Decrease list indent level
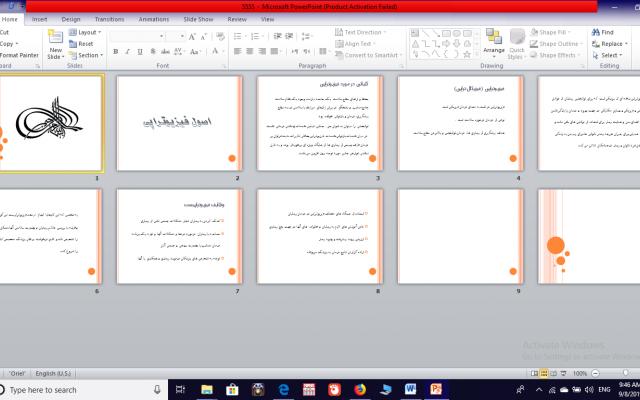Viewport: 640px width, 400px height. 278,37
